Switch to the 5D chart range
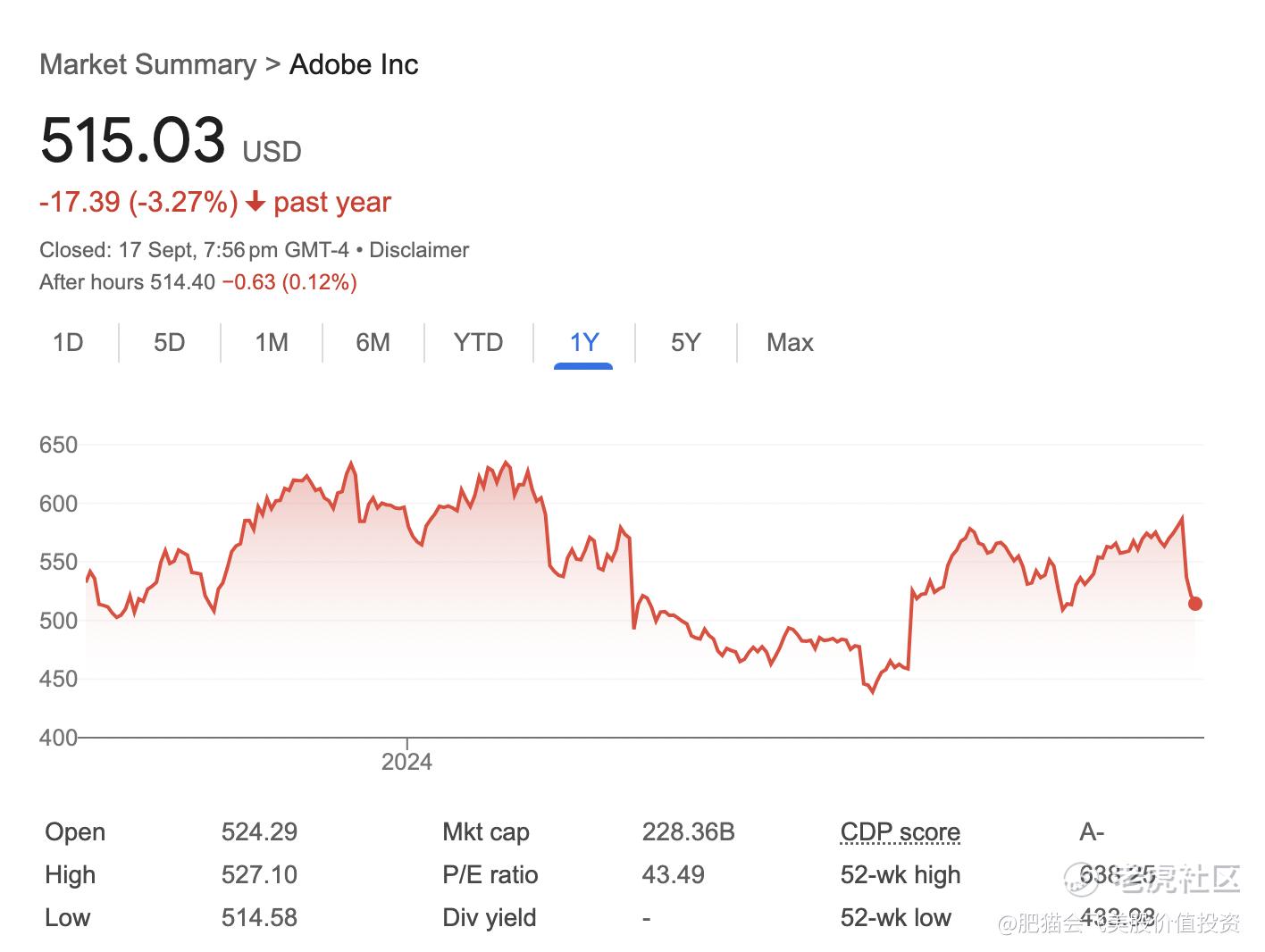The width and height of the screenshot is (1265, 952). pos(169,343)
